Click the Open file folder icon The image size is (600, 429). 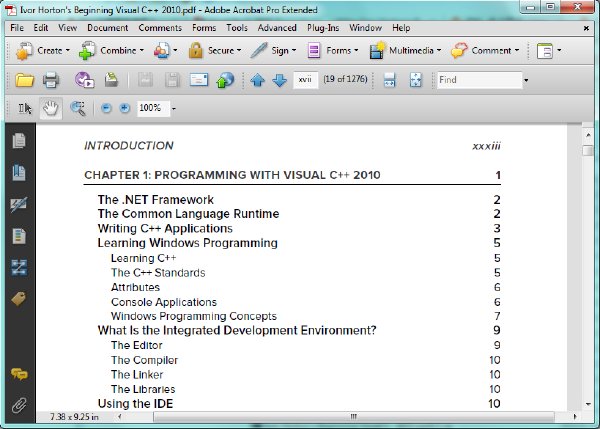[24, 80]
